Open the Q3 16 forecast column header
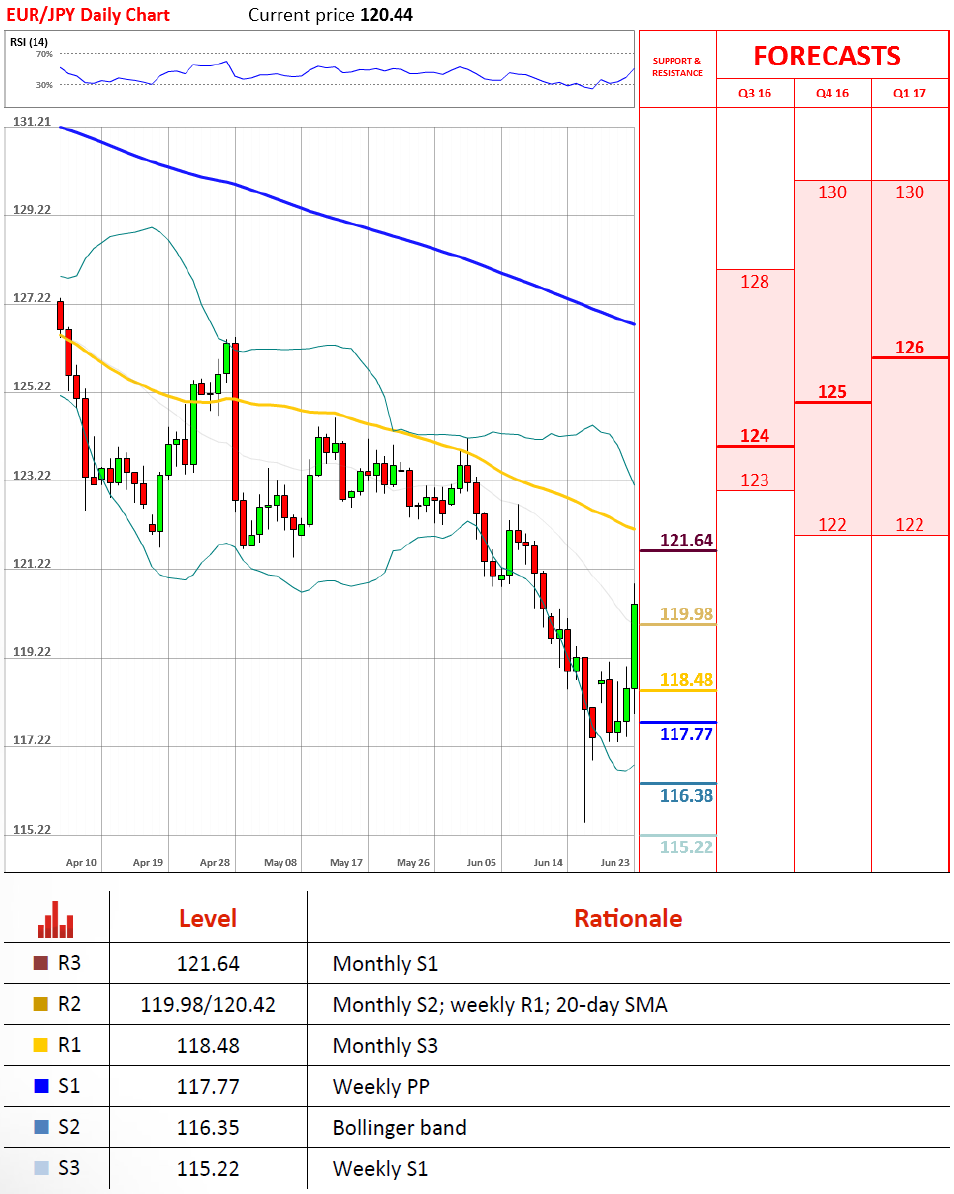 (755, 94)
